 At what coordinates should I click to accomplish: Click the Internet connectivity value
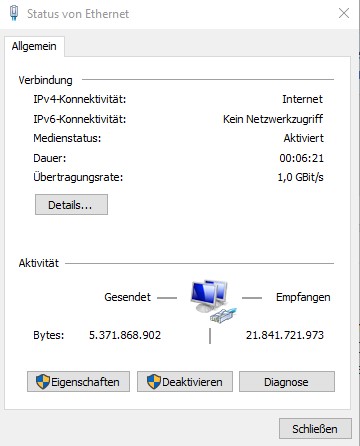click(303, 99)
